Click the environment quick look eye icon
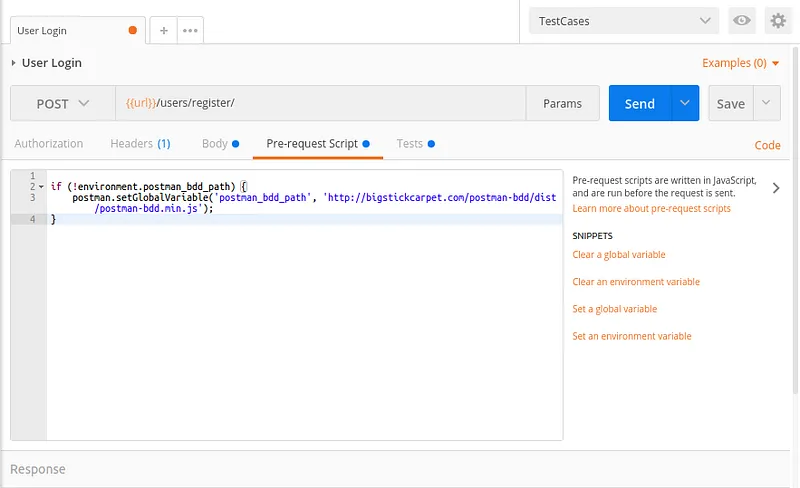 [741, 20]
